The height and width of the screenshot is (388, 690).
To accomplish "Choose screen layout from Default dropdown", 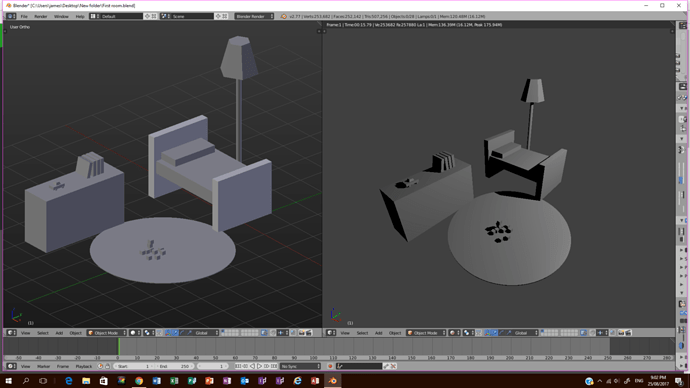I will (x=117, y=16).
